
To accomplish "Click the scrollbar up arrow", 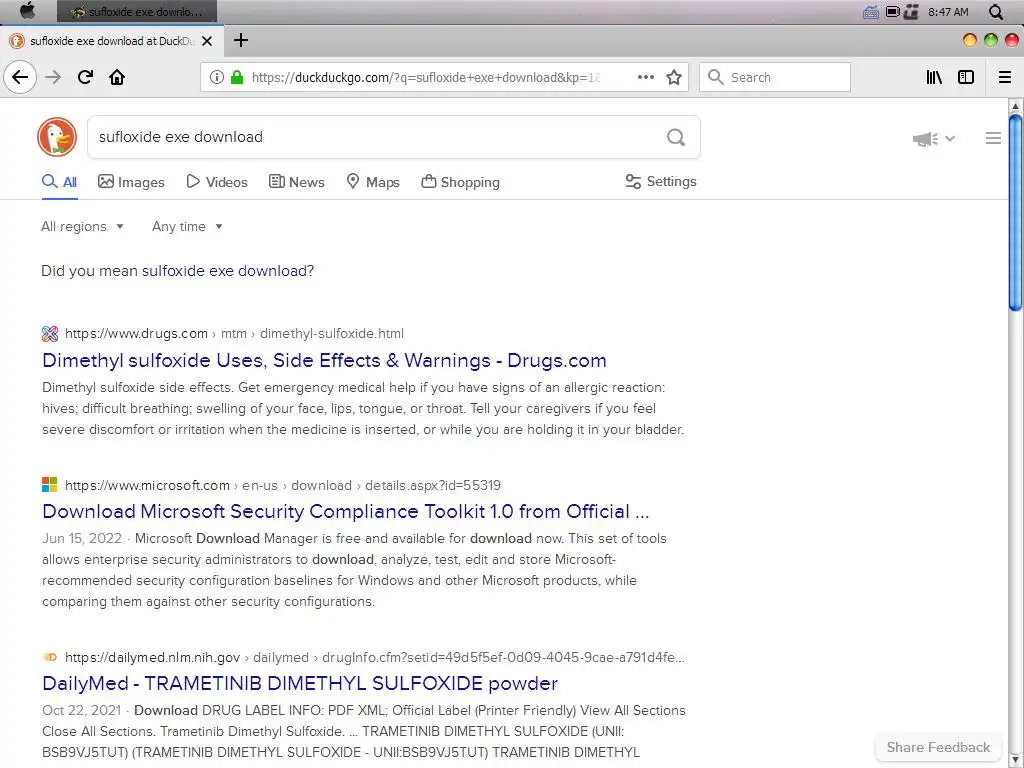I will (1016, 106).
